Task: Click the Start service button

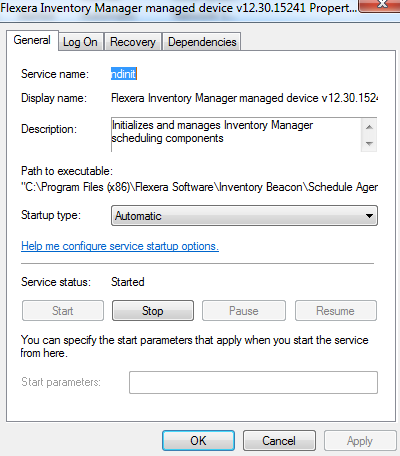Action: pyautogui.click(x=63, y=311)
